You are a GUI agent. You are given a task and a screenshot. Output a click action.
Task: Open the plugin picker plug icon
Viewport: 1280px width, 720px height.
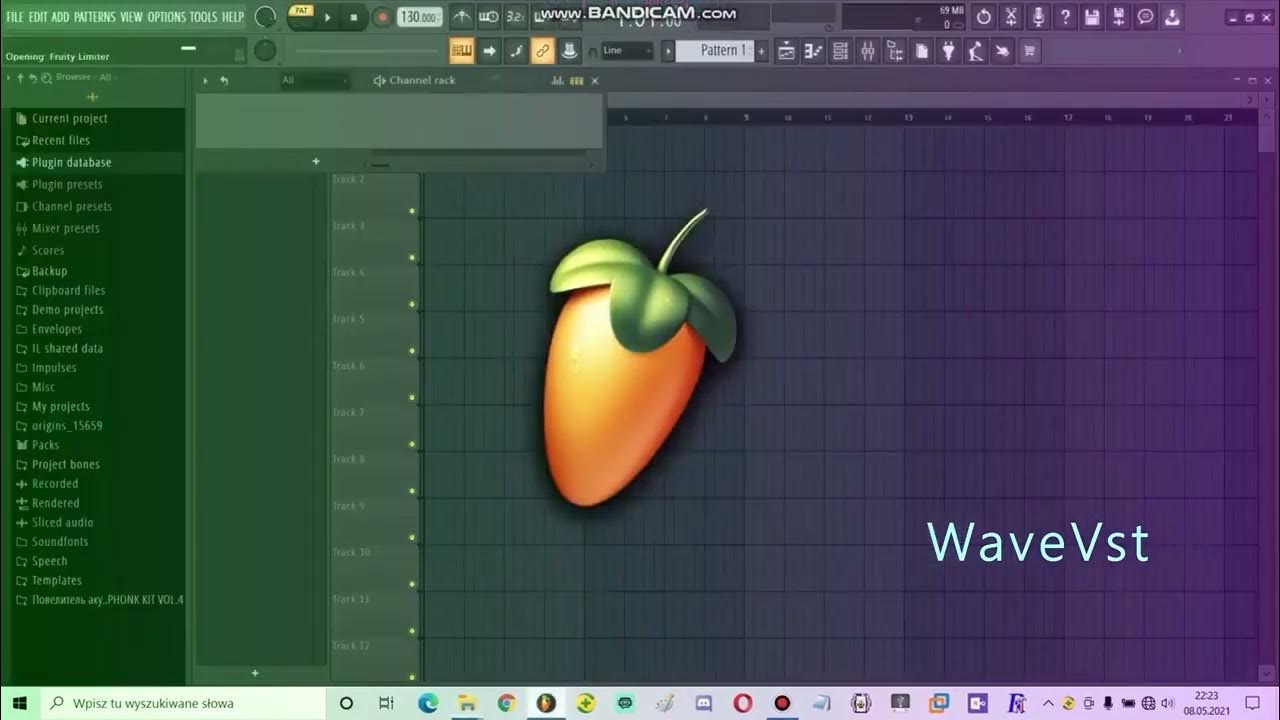(x=948, y=50)
